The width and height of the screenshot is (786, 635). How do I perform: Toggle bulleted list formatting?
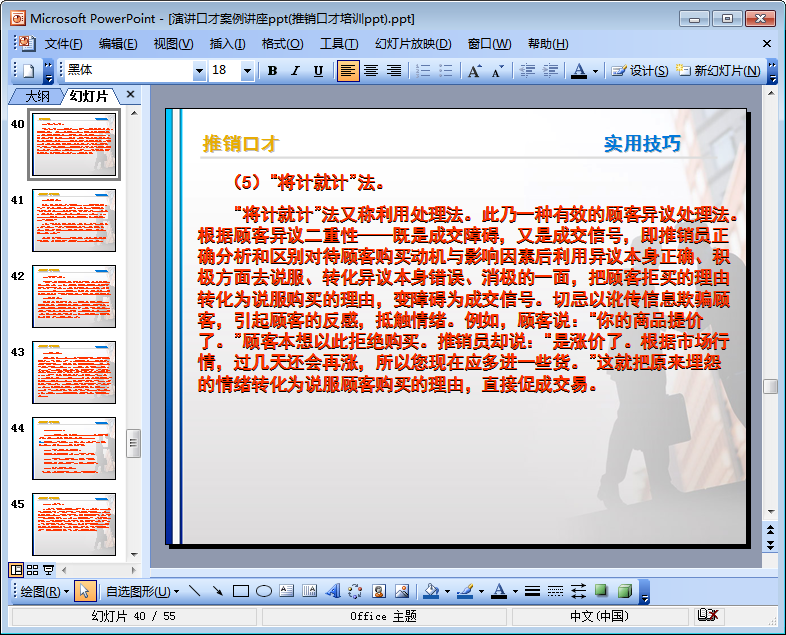click(446, 71)
